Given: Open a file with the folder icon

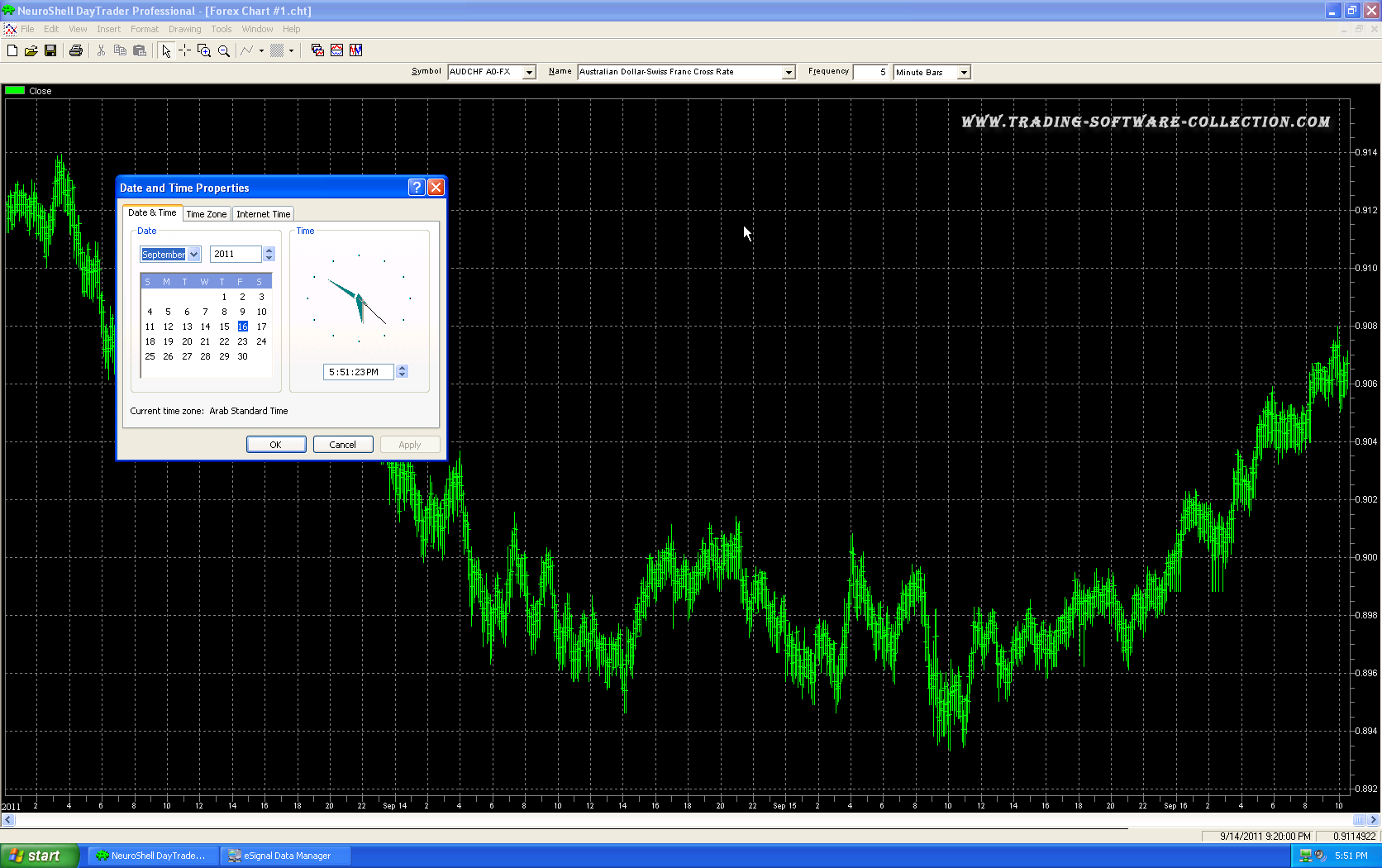Looking at the screenshot, I should pos(31,50).
